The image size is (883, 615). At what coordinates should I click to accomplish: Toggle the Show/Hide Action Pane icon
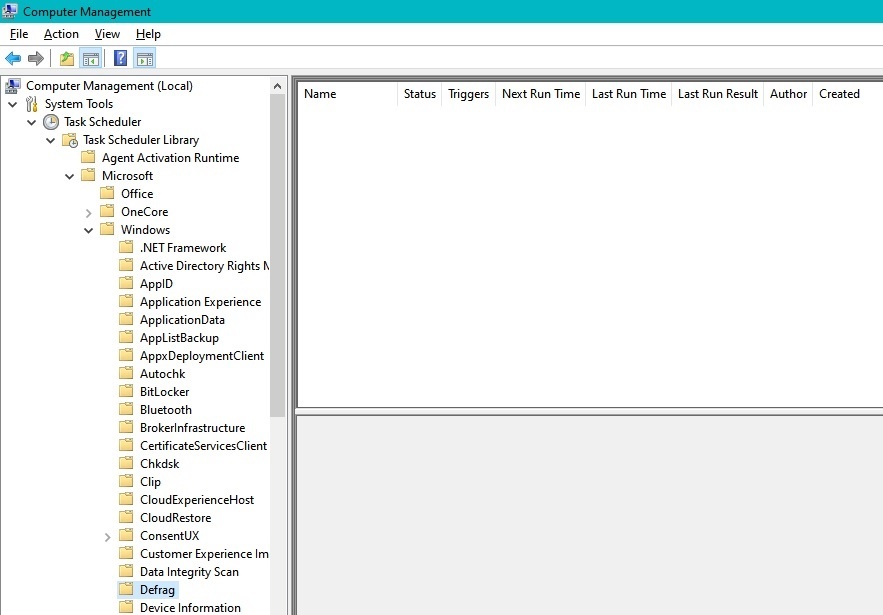tap(145, 58)
